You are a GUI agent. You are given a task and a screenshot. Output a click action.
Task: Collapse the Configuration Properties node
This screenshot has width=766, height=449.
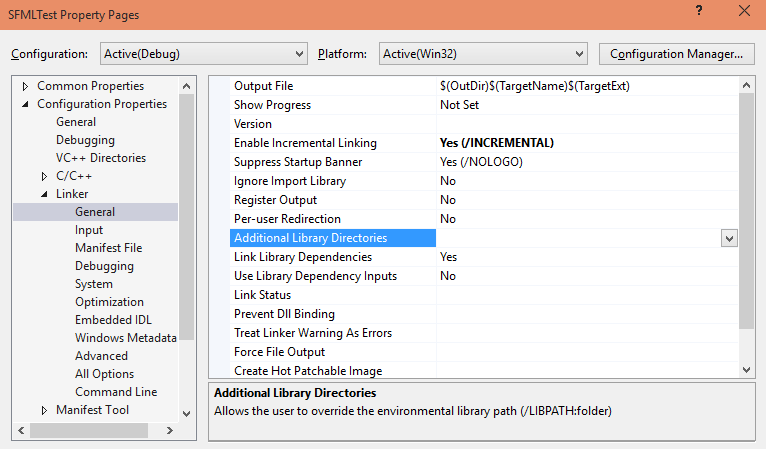pos(25,104)
